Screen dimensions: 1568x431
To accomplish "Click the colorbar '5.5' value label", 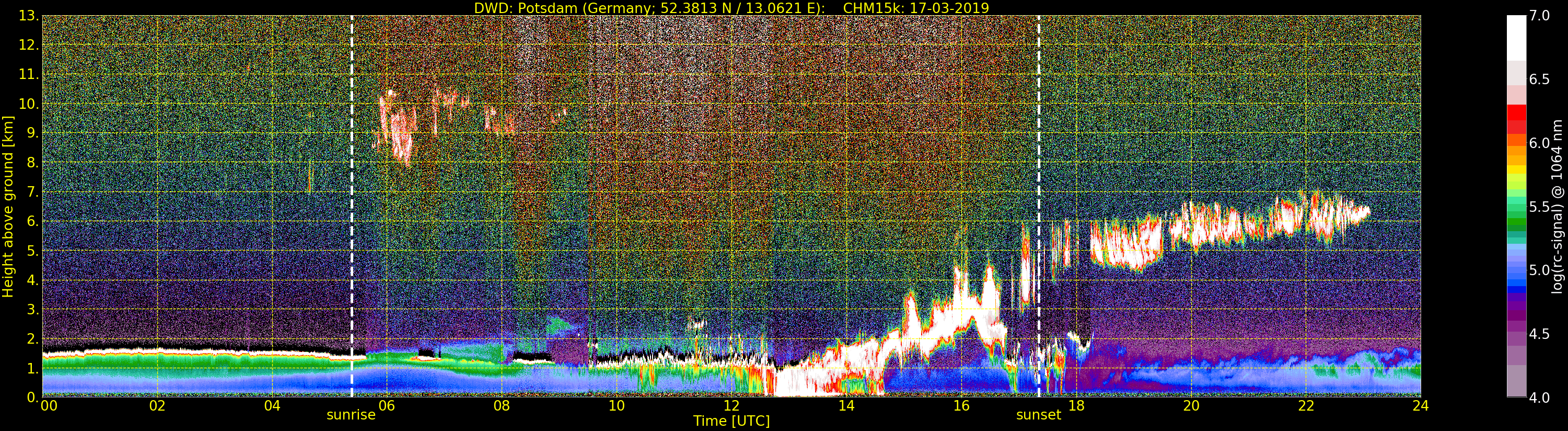I will [x=1539, y=207].
